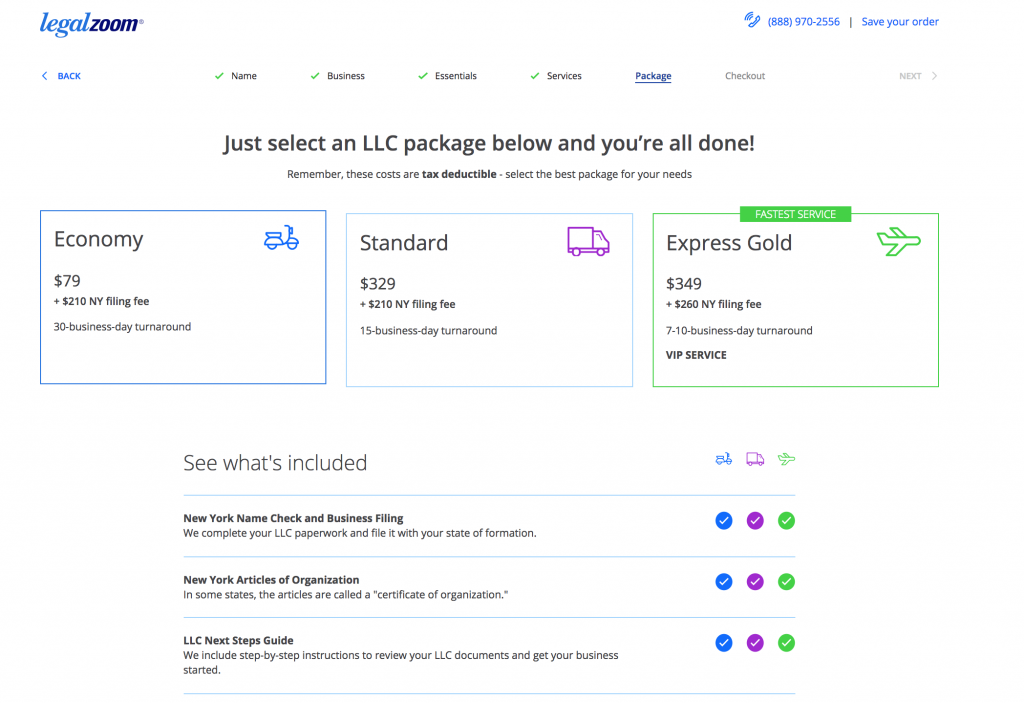Go back with the BACK link
1024x703 pixels.
tap(69, 76)
